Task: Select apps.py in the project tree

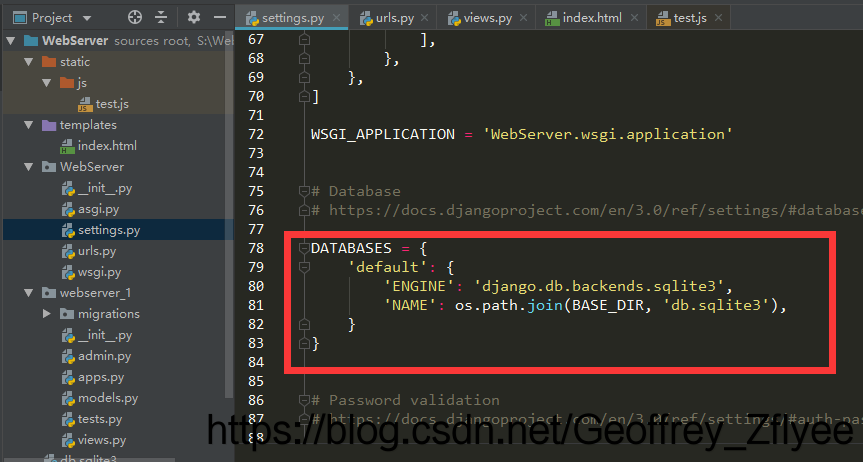Action: [x=101, y=377]
